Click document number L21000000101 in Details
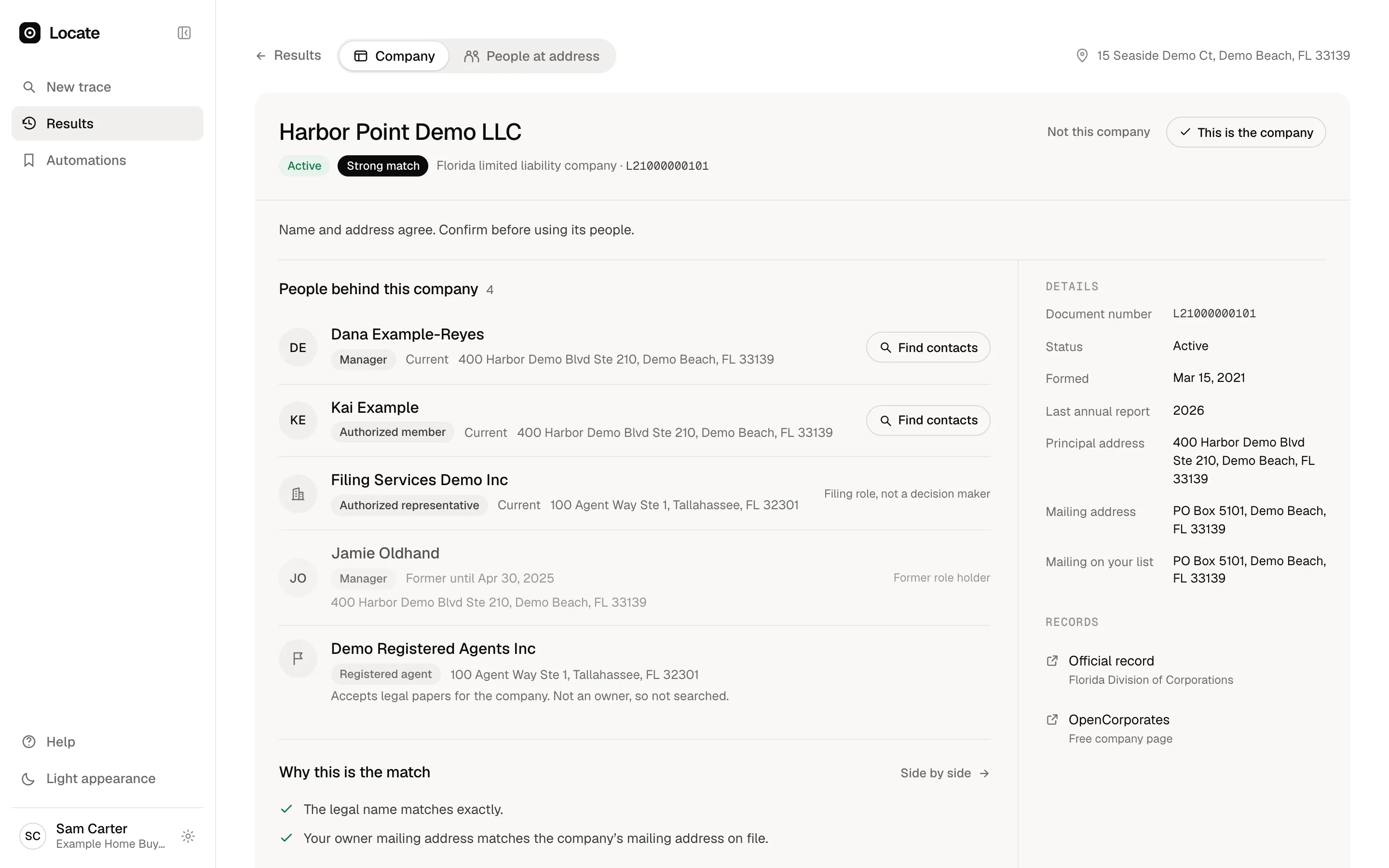1389x868 pixels. pyautogui.click(x=1214, y=313)
